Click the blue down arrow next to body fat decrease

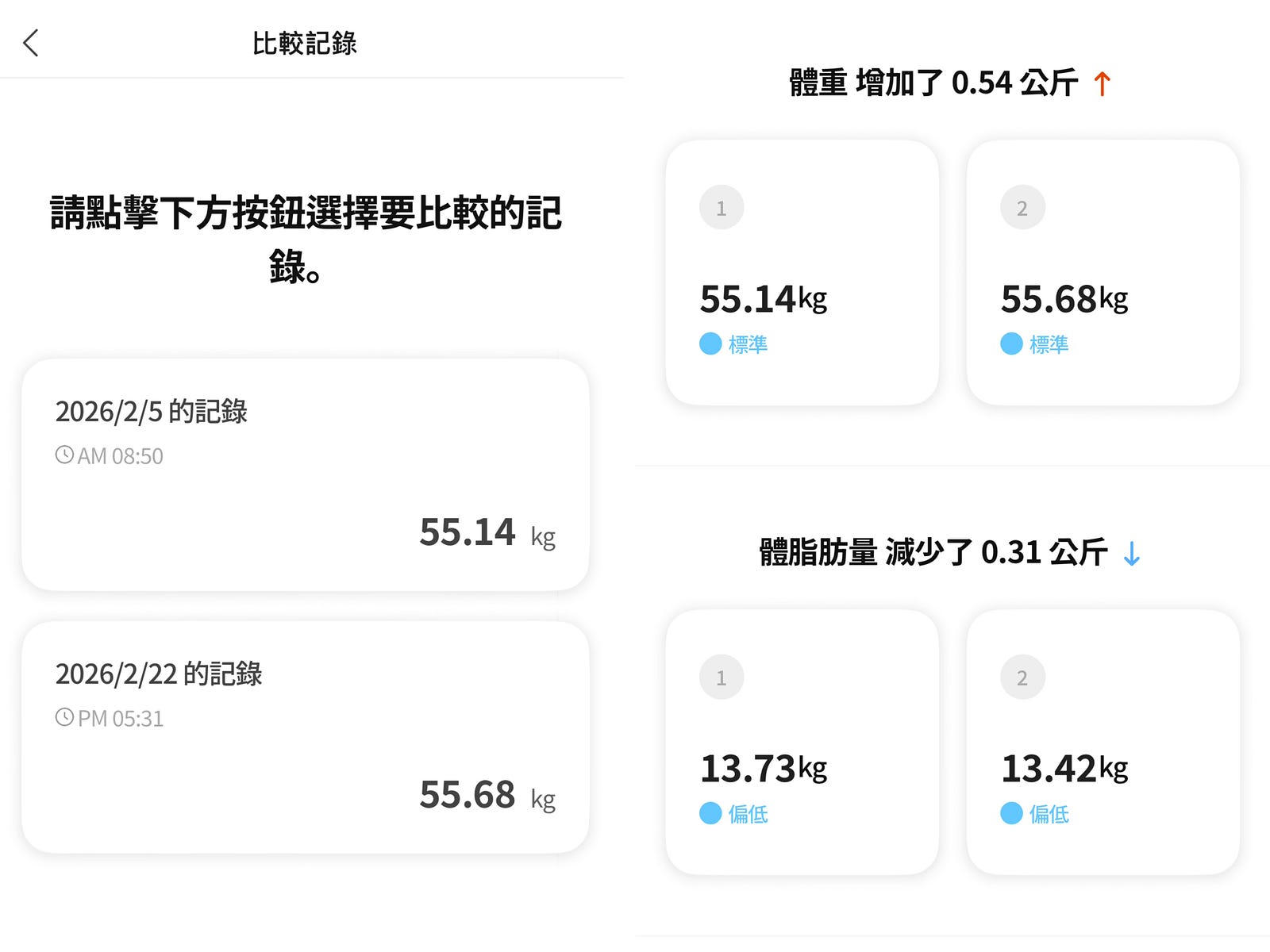click(1132, 553)
